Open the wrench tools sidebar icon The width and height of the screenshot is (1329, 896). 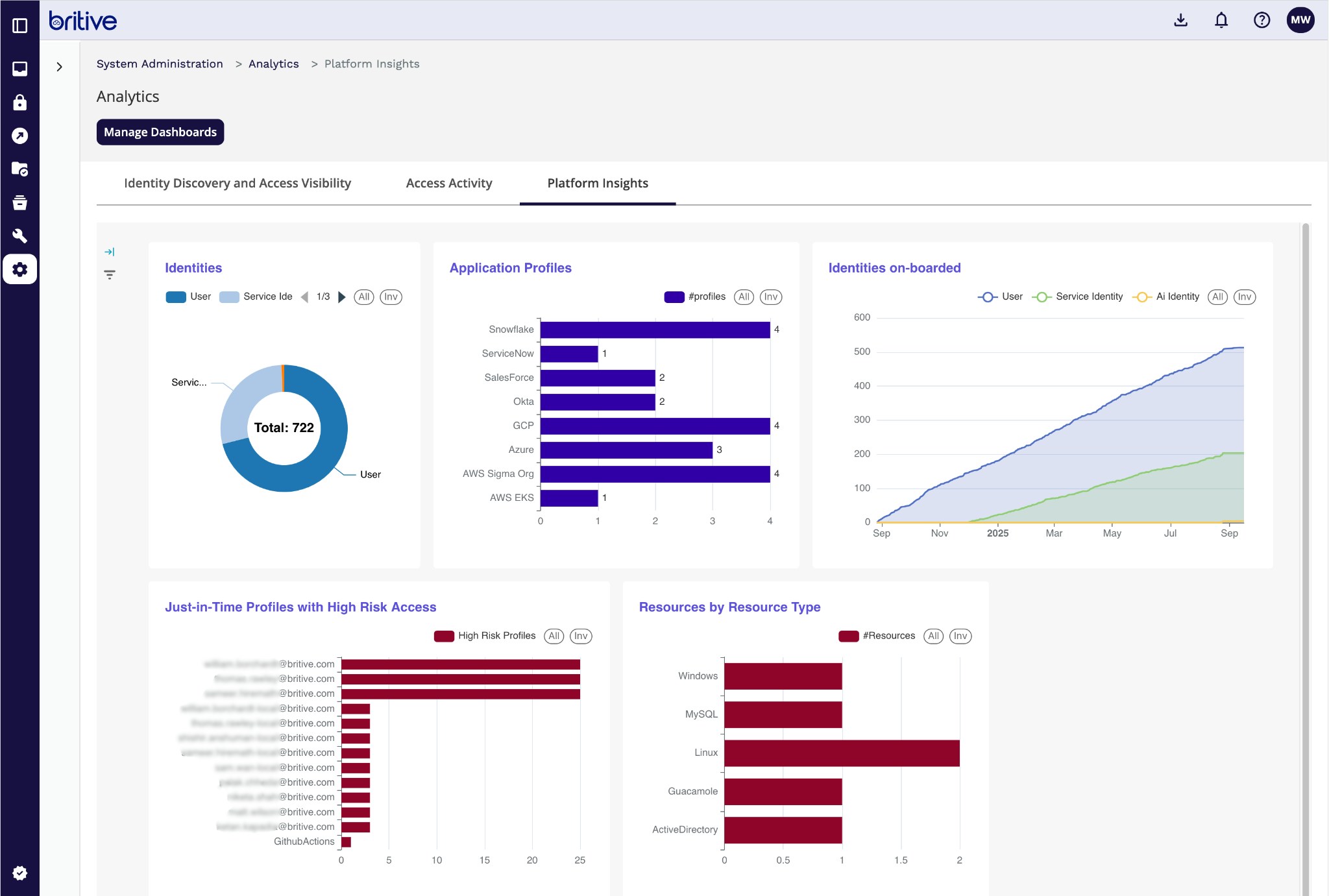point(19,236)
